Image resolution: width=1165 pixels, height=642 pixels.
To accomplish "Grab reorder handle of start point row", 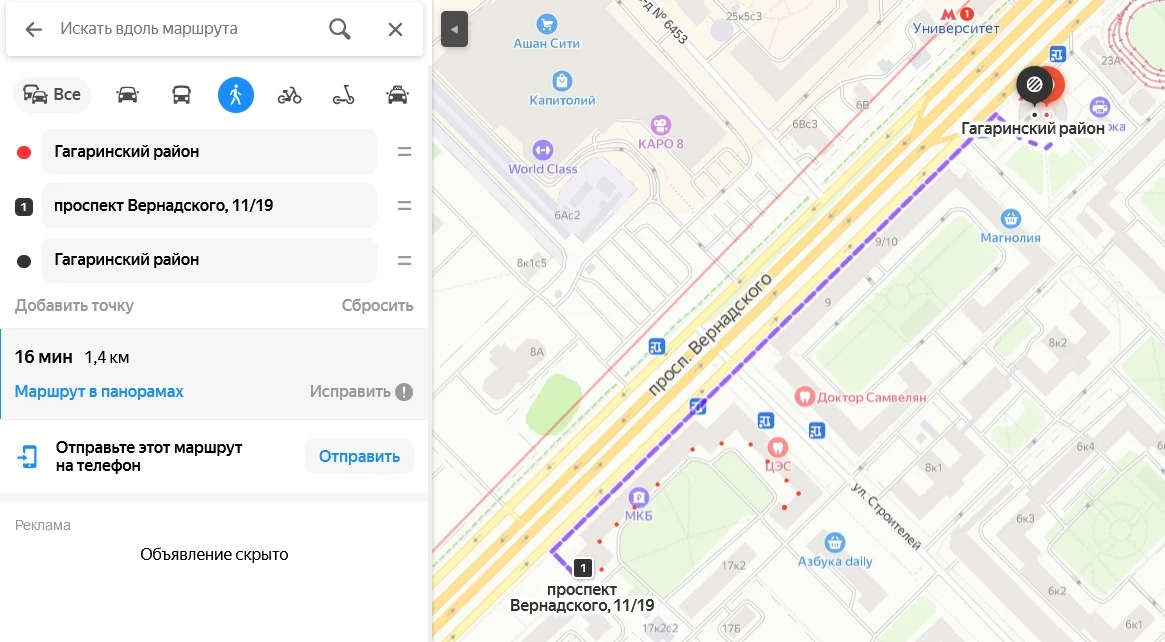I will [404, 152].
